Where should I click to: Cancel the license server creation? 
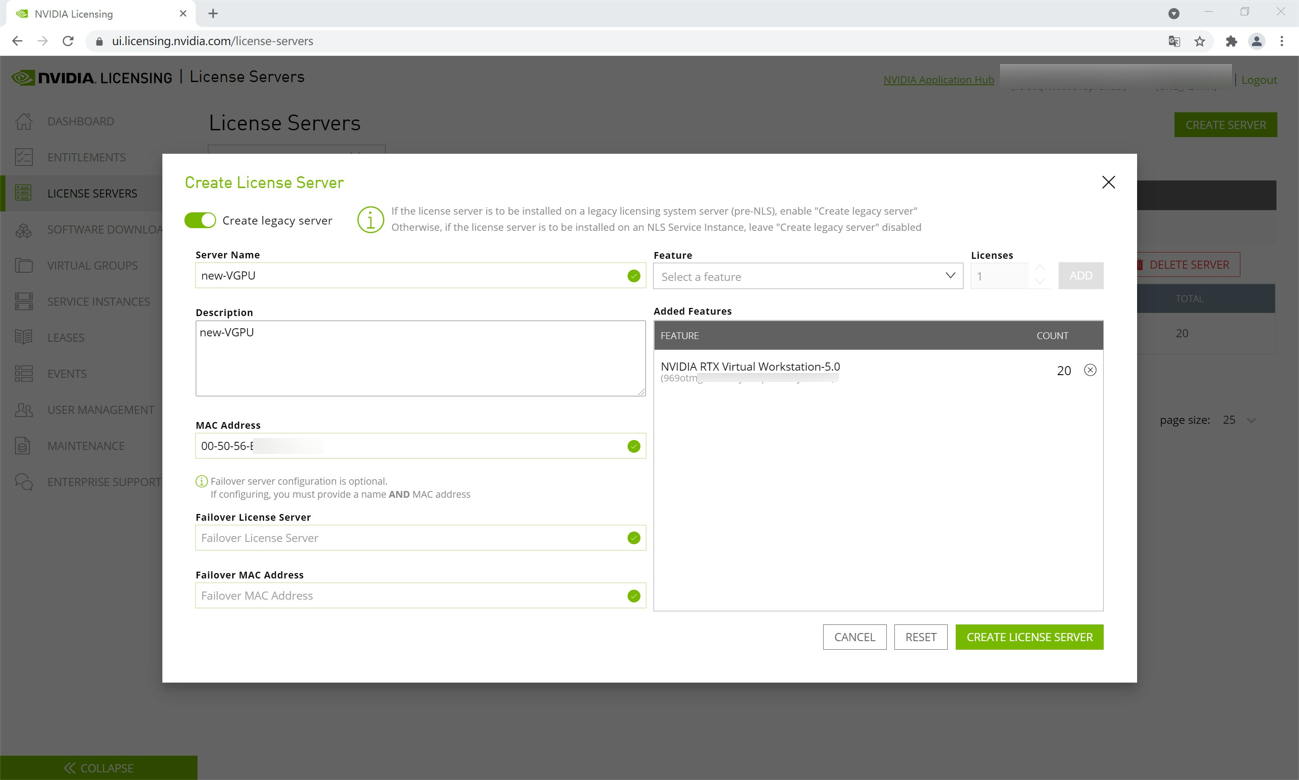coord(854,637)
